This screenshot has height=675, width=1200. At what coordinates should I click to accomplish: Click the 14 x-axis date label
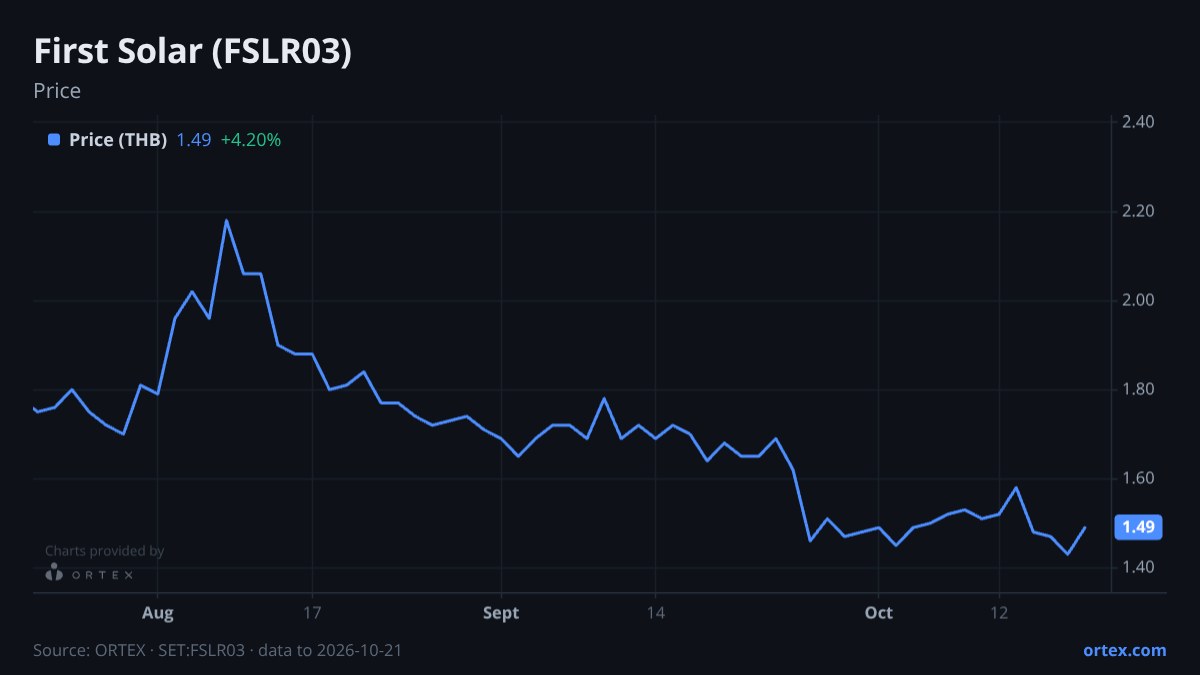tap(655, 613)
